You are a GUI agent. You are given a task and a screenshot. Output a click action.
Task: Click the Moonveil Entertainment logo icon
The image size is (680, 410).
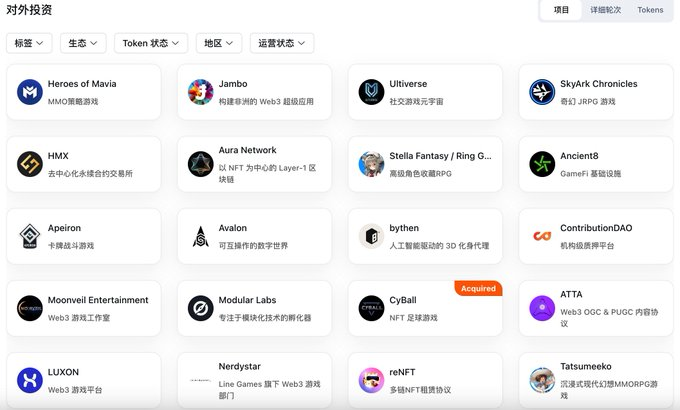[x=29, y=308]
